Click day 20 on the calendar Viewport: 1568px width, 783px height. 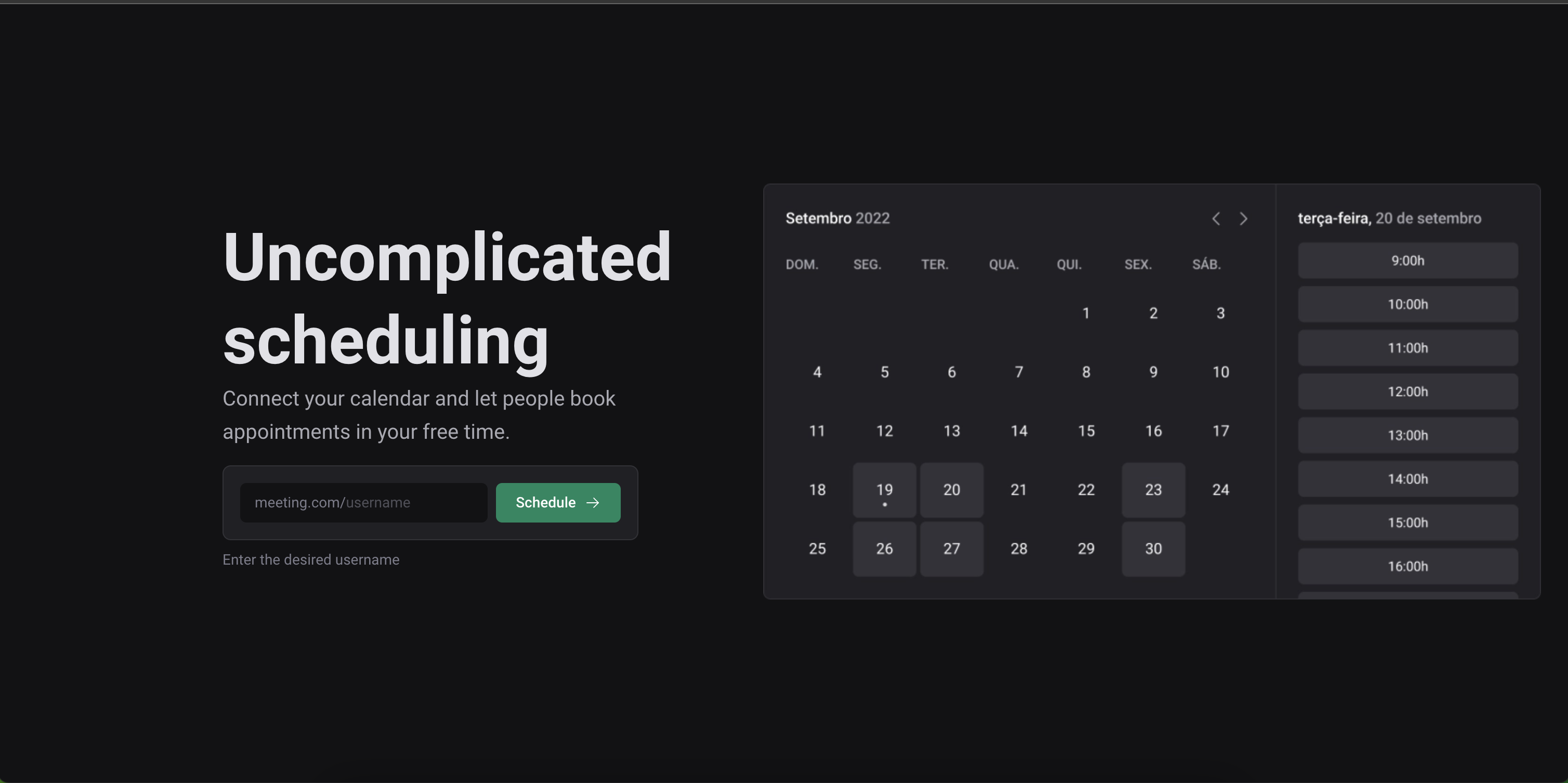click(951, 490)
